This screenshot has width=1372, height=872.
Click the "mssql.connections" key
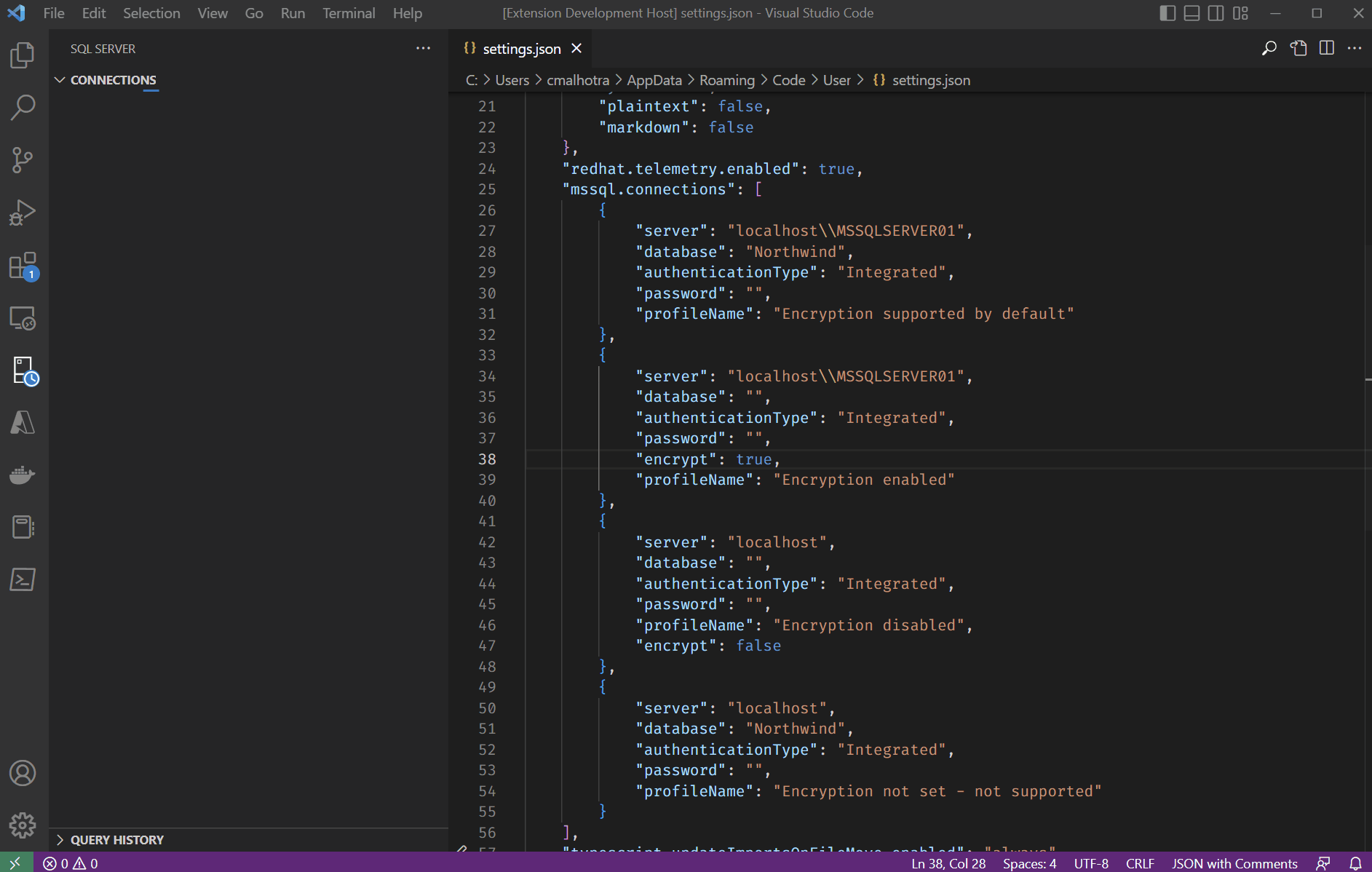pos(649,189)
